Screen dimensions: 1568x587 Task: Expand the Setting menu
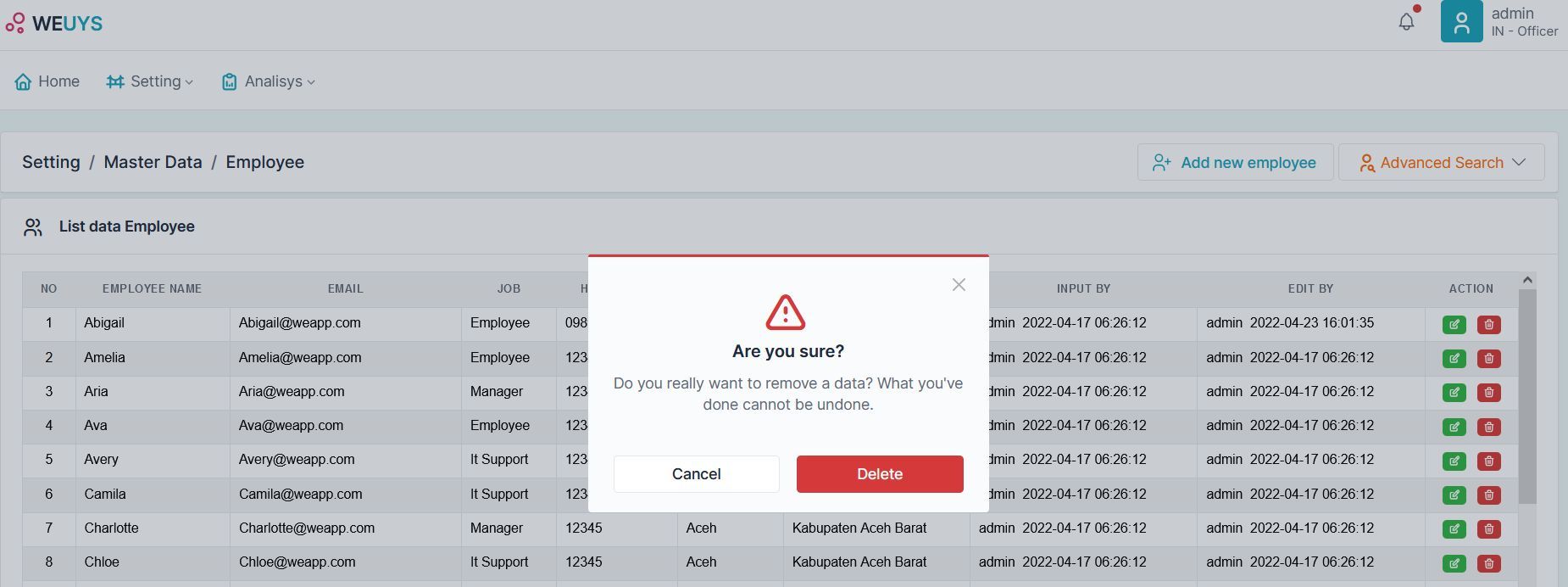tap(149, 81)
